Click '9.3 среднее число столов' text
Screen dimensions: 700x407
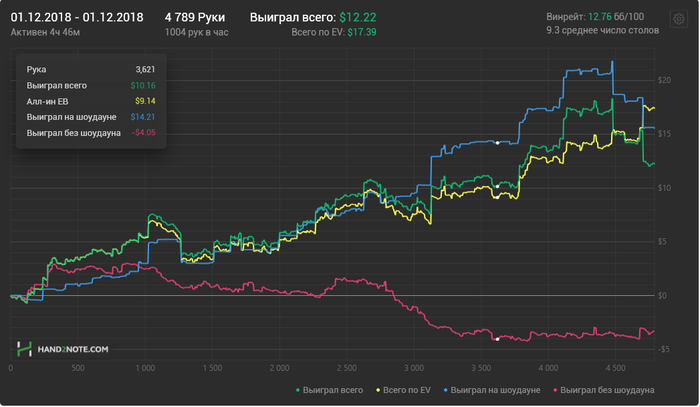pos(603,30)
